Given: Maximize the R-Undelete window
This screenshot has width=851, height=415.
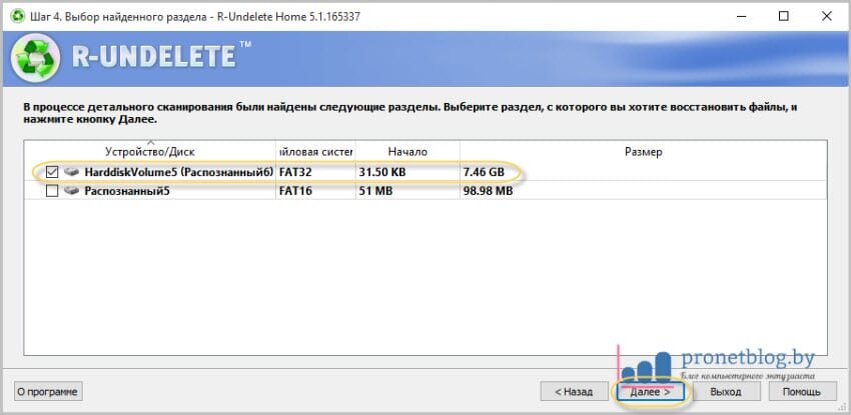Looking at the screenshot, I should [783, 16].
